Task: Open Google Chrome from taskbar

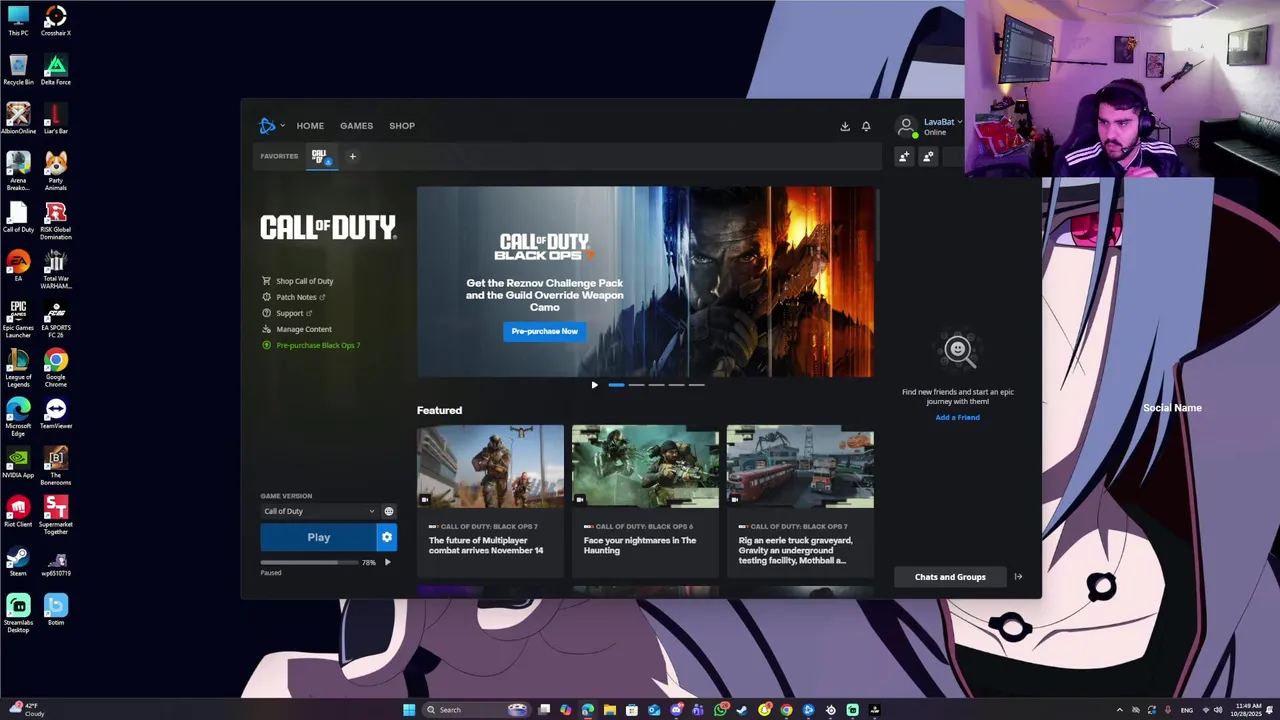Action: coord(786,710)
